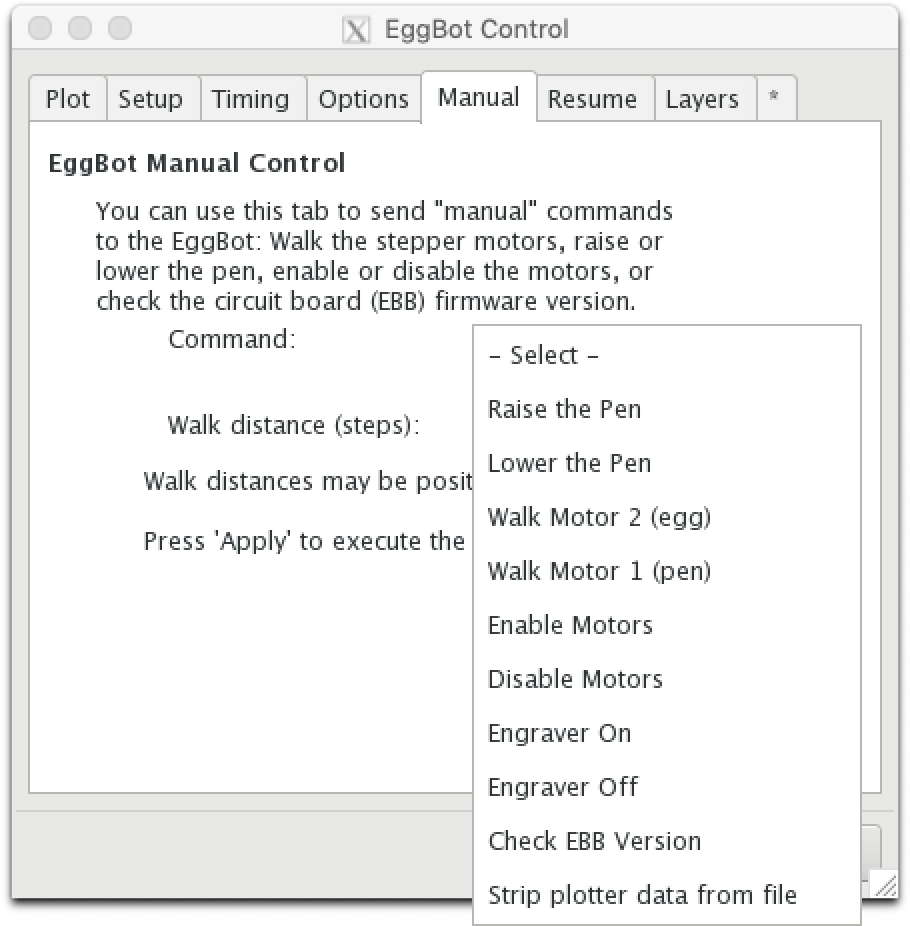Select the Manual tab
Viewport: 910px width, 926px height.
pos(478,97)
